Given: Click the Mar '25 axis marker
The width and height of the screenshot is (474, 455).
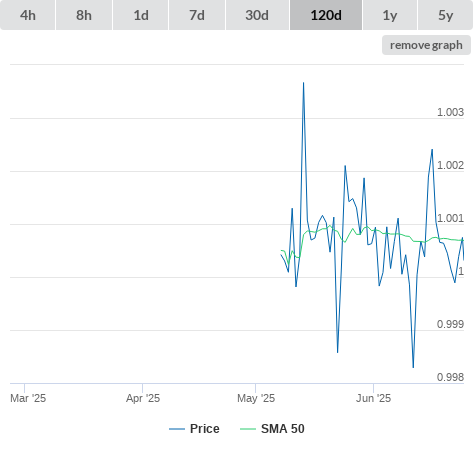Looking at the screenshot, I should point(28,398).
